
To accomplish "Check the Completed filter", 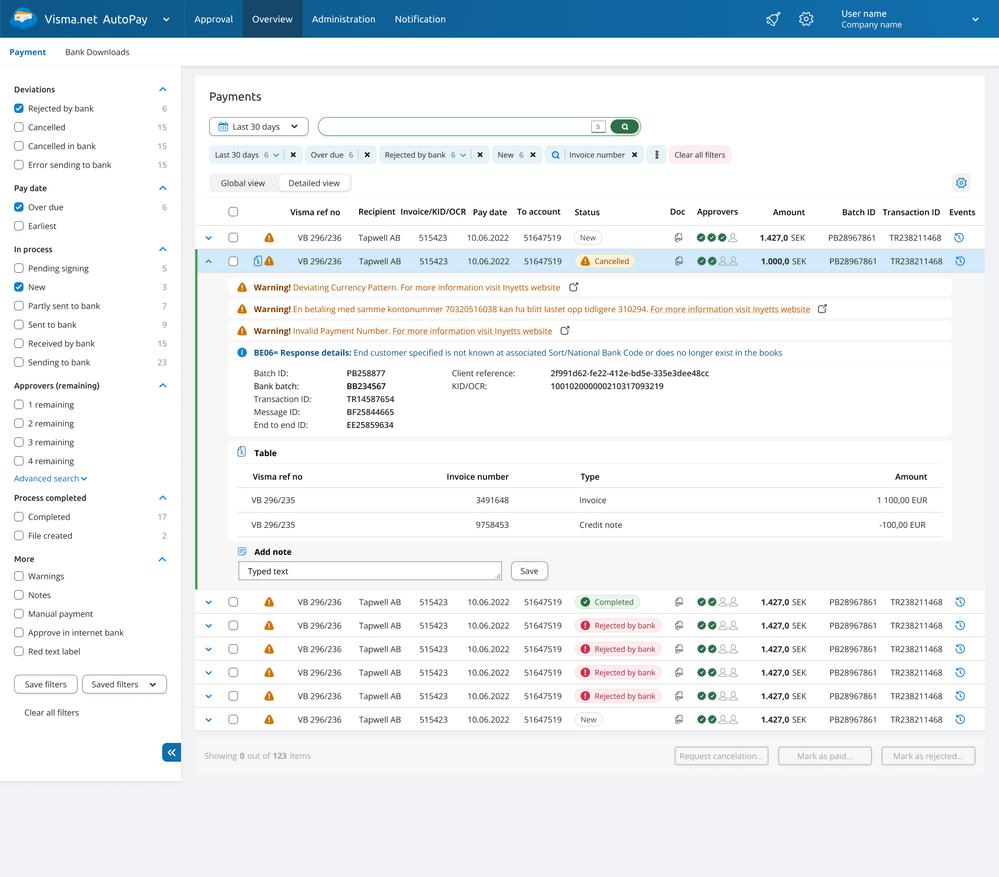I will (x=19, y=517).
